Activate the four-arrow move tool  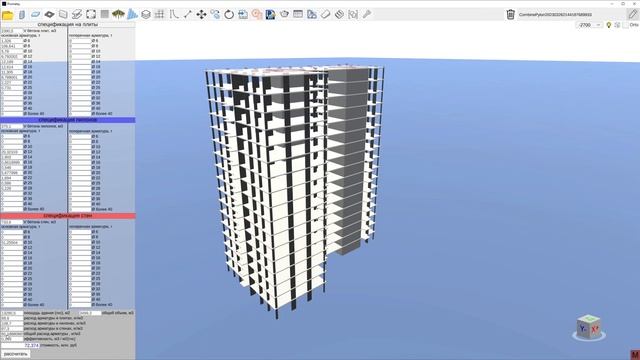(x=201, y=15)
